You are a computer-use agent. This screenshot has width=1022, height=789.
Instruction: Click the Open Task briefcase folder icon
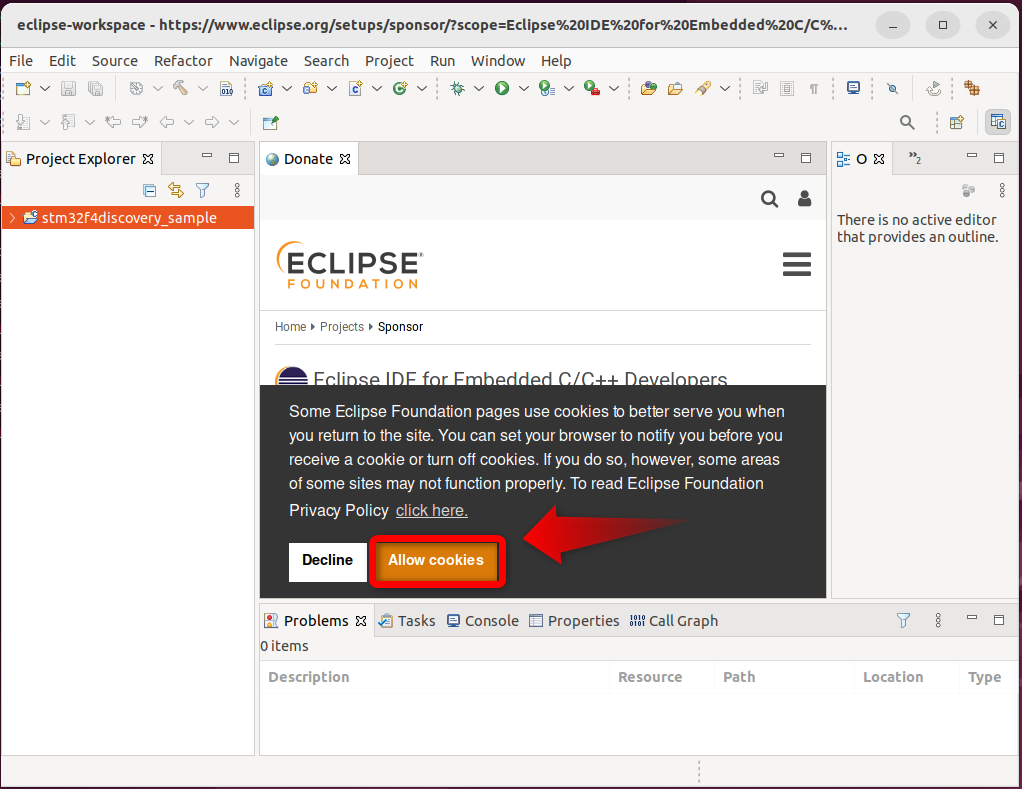coord(675,88)
